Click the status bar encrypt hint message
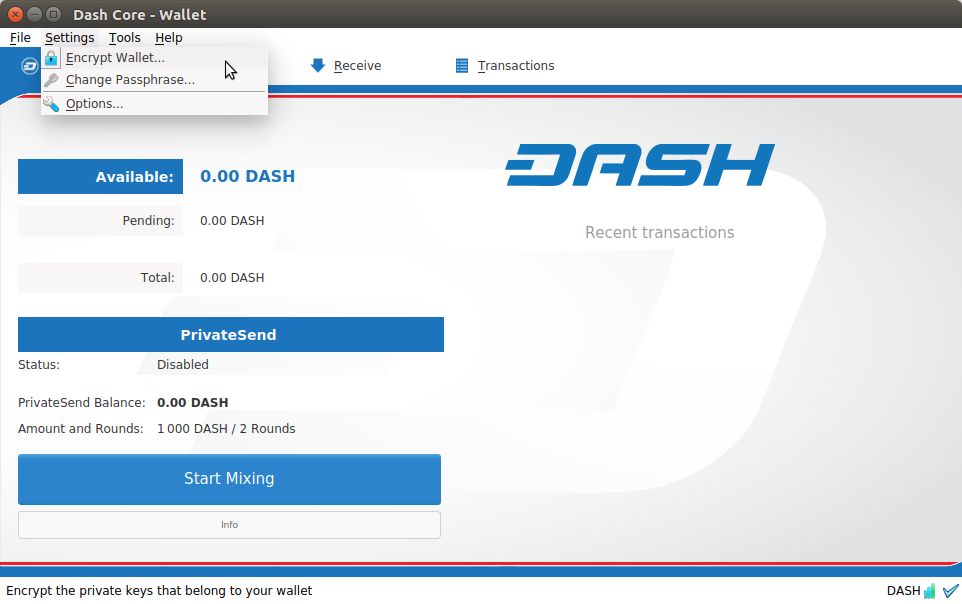 coord(159,591)
